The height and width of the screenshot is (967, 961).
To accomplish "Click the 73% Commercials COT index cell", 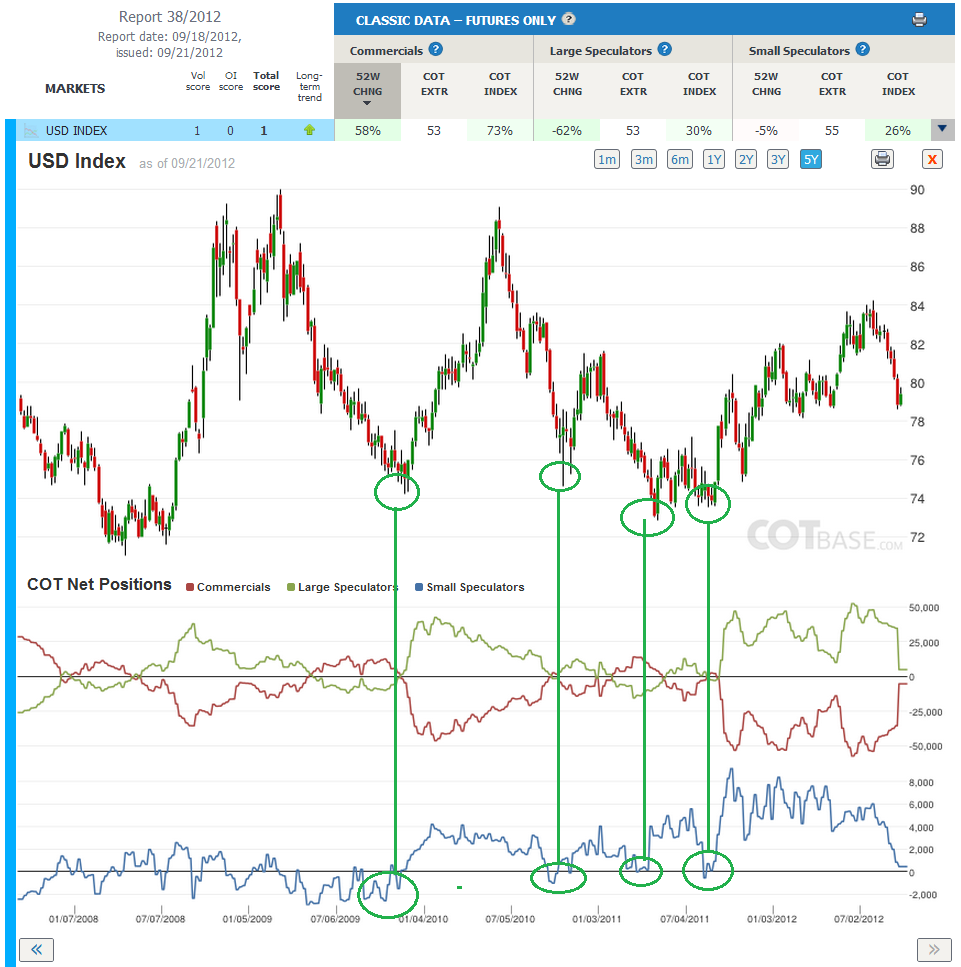I will 500,131.
